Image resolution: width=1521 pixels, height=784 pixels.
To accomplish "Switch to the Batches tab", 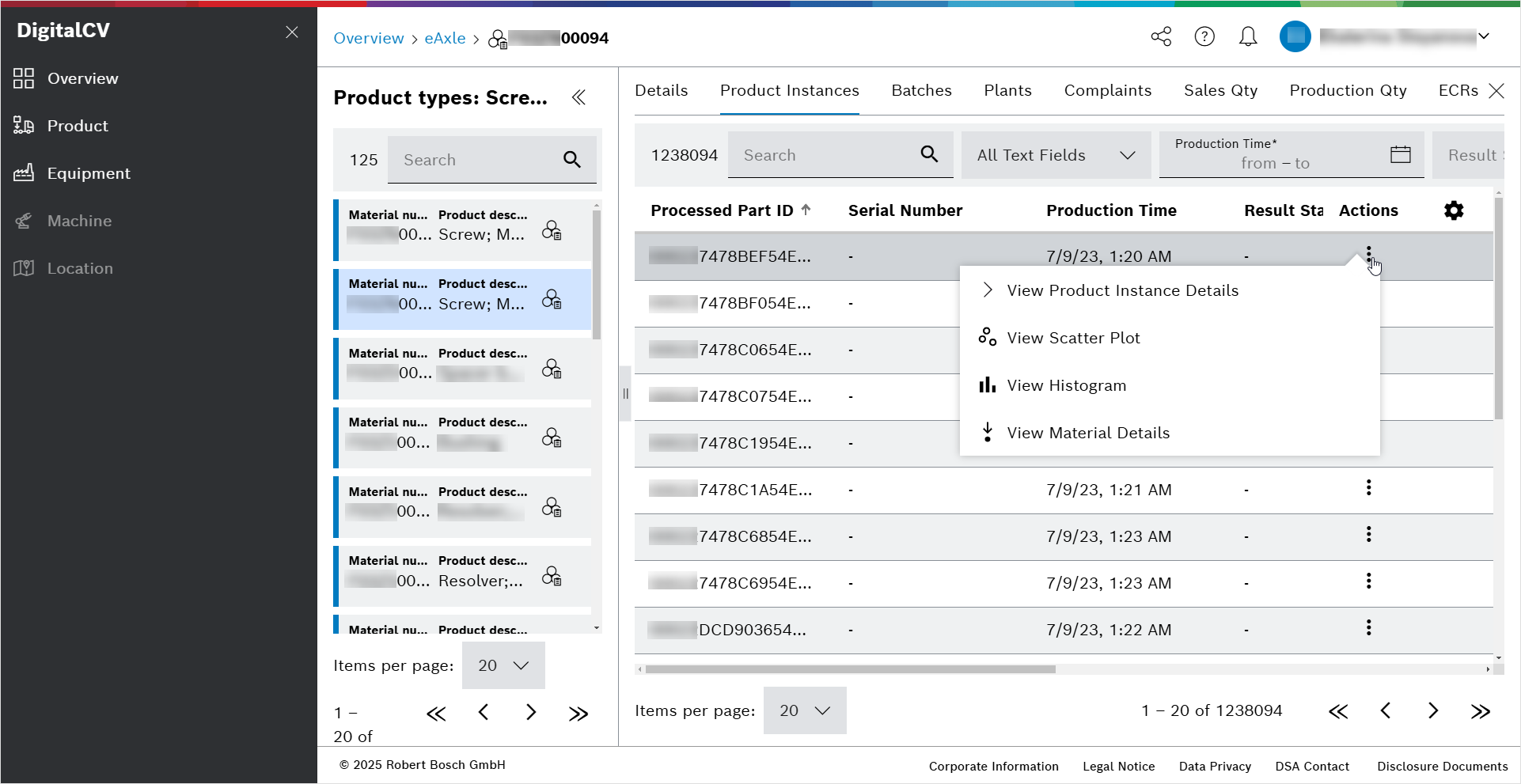I will point(921,90).
